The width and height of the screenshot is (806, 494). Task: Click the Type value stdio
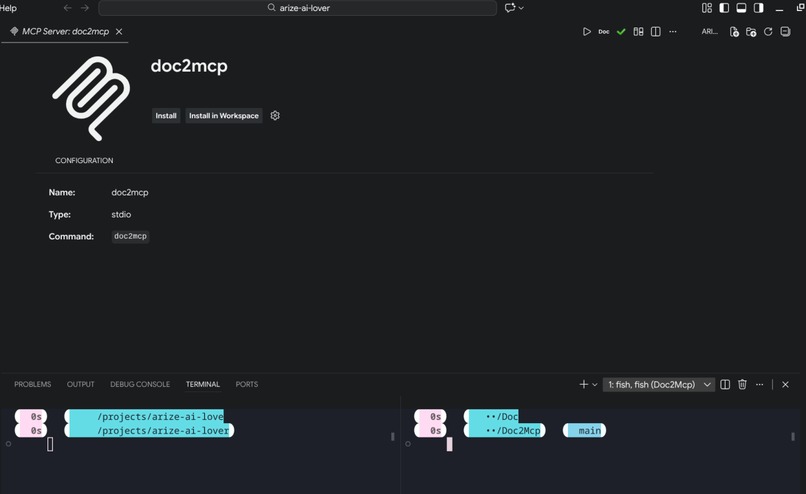click(x=121, y=214)
